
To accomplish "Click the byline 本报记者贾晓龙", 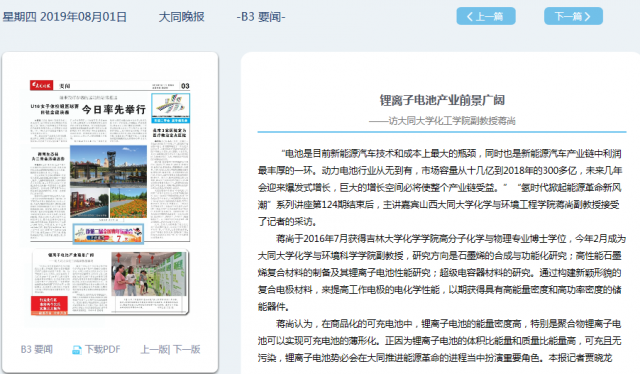I will point(580,358).
